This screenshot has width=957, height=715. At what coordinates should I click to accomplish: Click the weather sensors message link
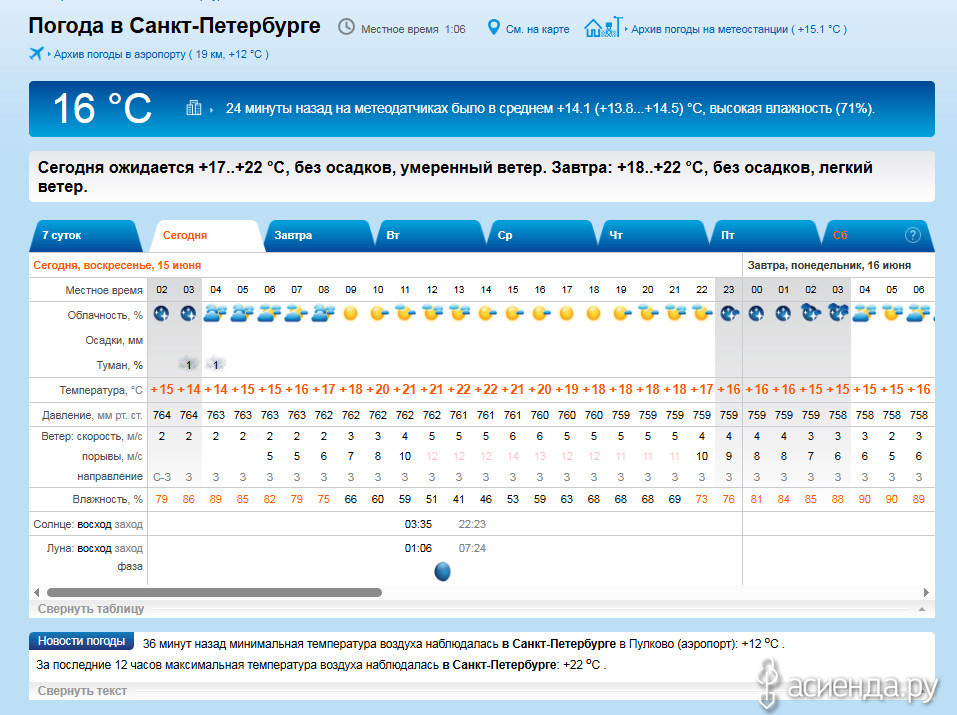pos(550,109)
